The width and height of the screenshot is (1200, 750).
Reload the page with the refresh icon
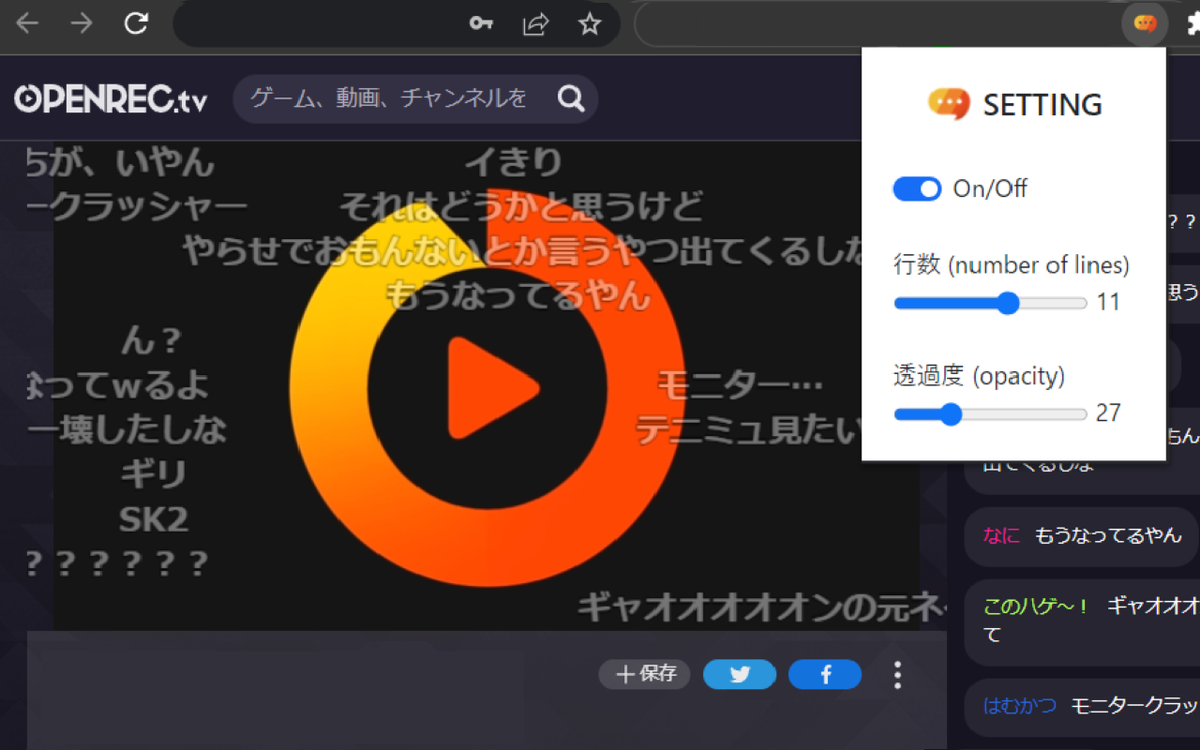pyautogui.click(x=136, y=23)
